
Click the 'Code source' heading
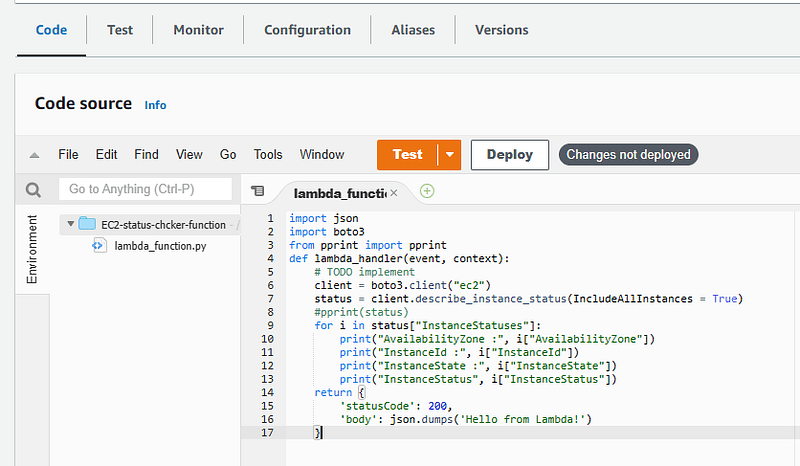click(x=83, y=104)
